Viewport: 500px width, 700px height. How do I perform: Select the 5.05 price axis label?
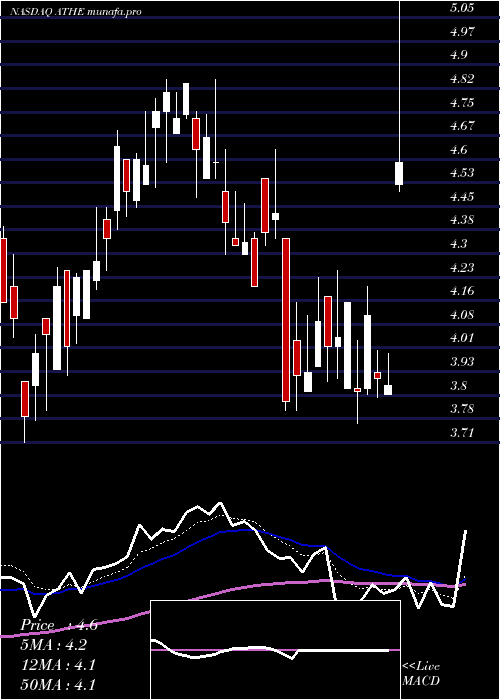(x=462, y=8)
